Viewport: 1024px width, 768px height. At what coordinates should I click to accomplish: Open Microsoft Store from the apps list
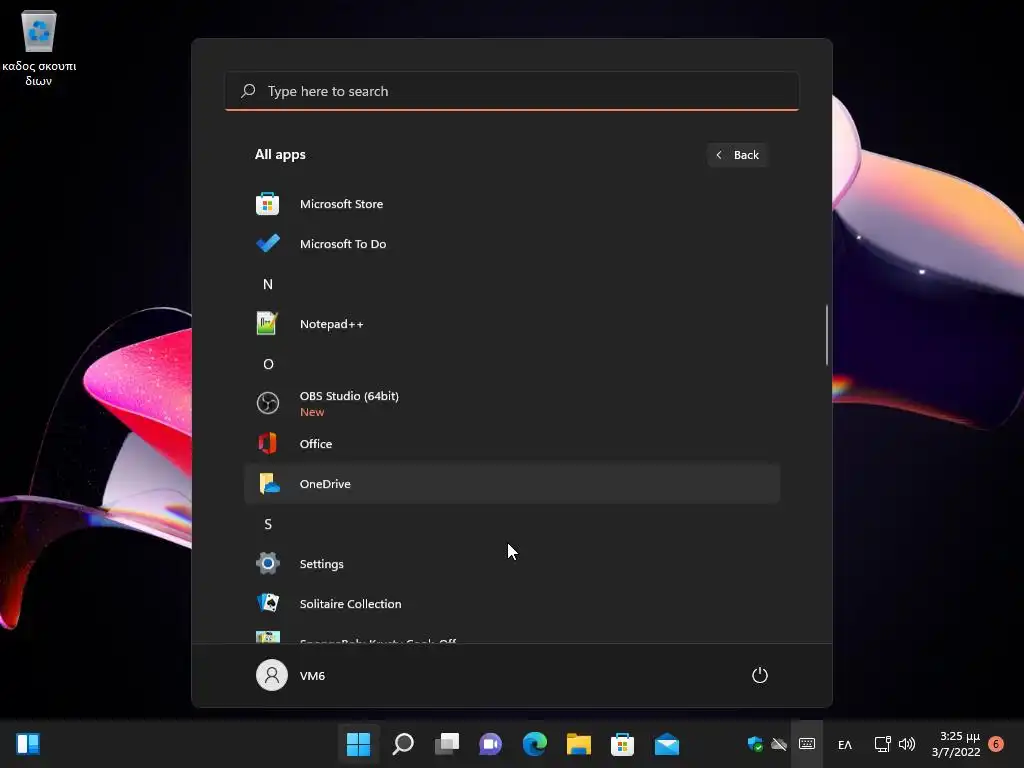tap(512, 204)
